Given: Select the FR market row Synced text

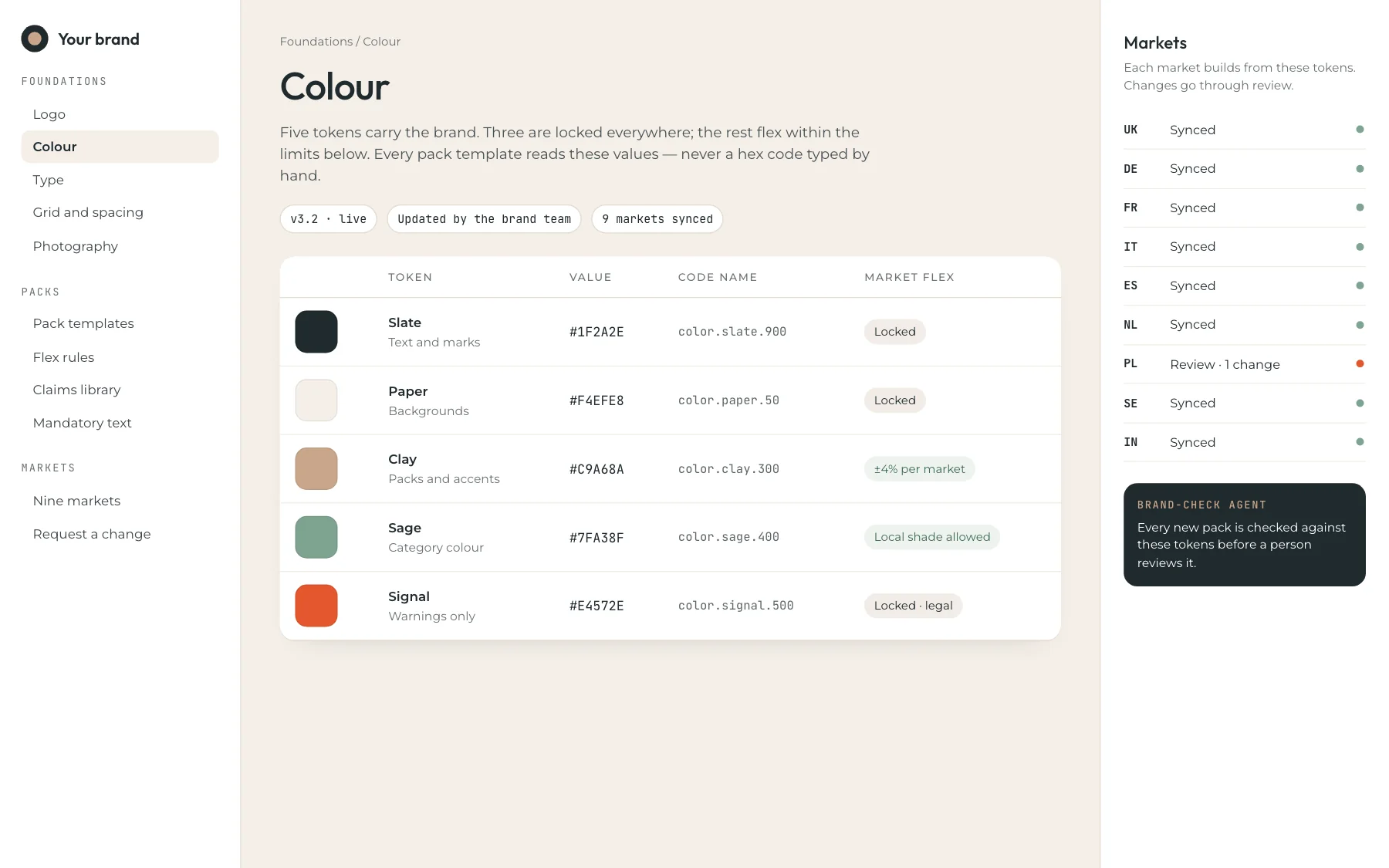Looking at the screenshot, I should 1192,208.
